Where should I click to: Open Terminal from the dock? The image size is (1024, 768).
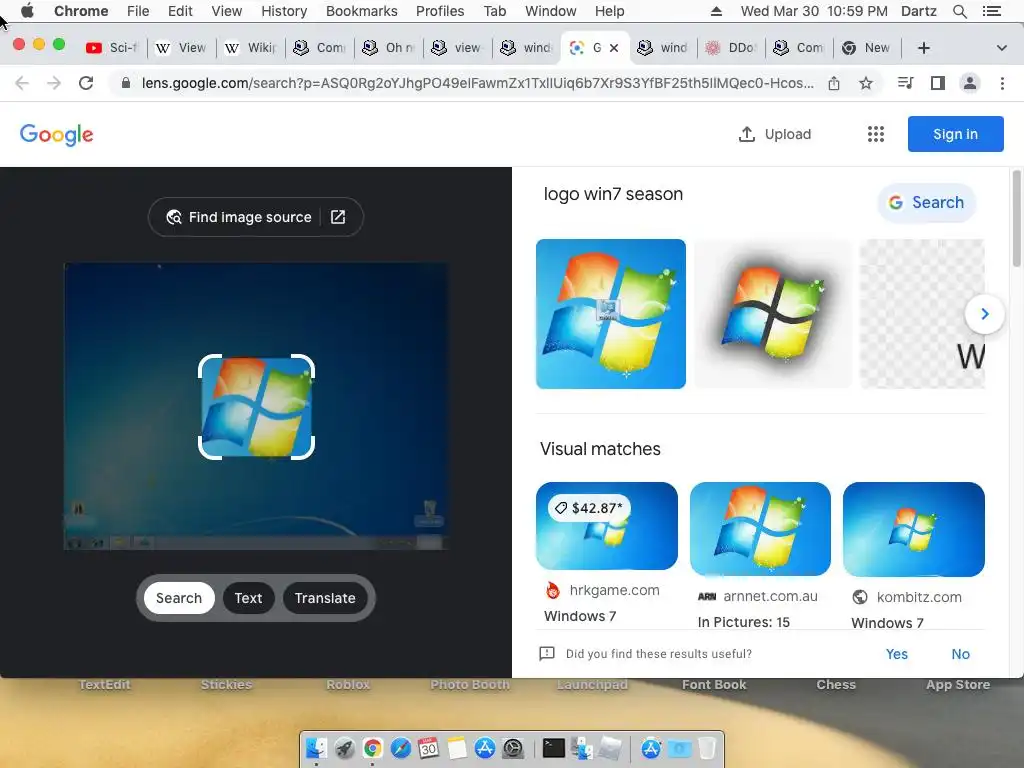tap(554, 748)
